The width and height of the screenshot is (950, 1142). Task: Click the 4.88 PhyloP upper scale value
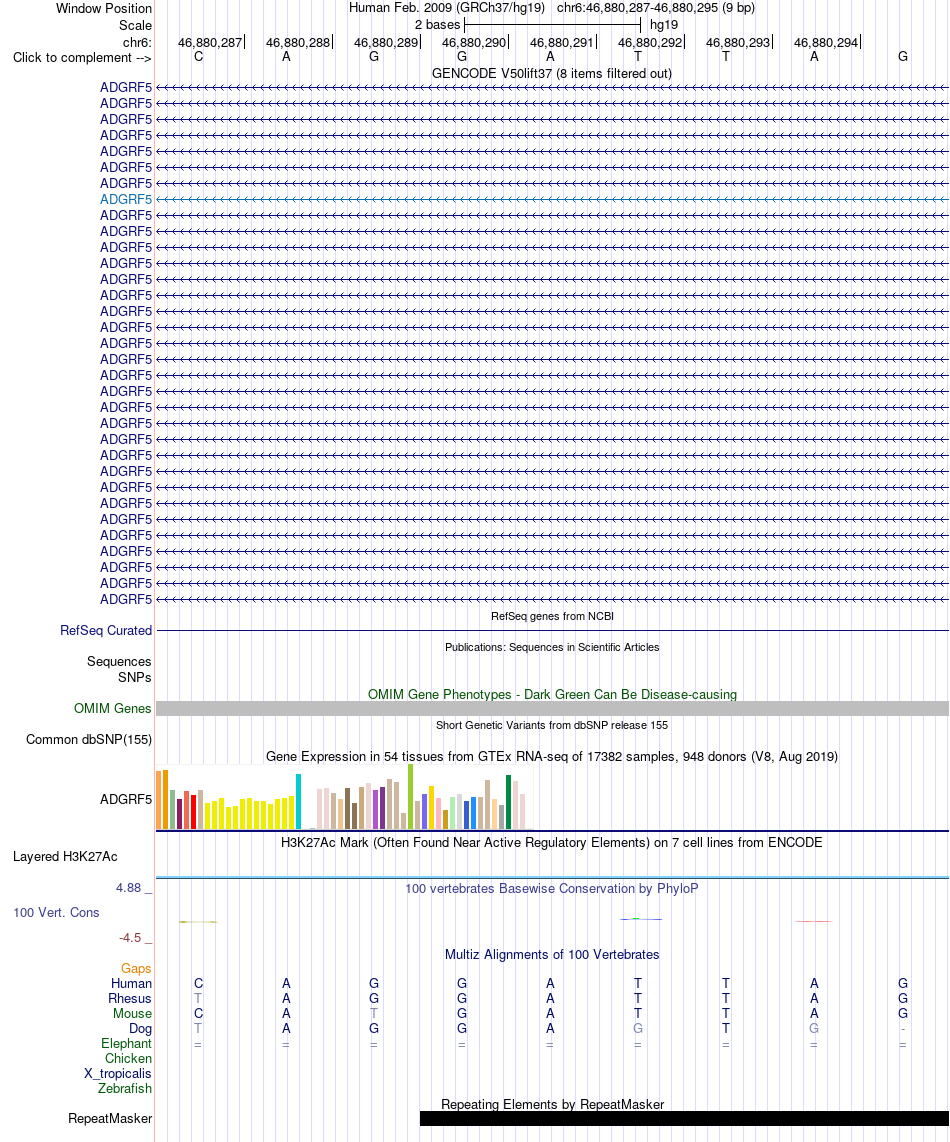128,888
